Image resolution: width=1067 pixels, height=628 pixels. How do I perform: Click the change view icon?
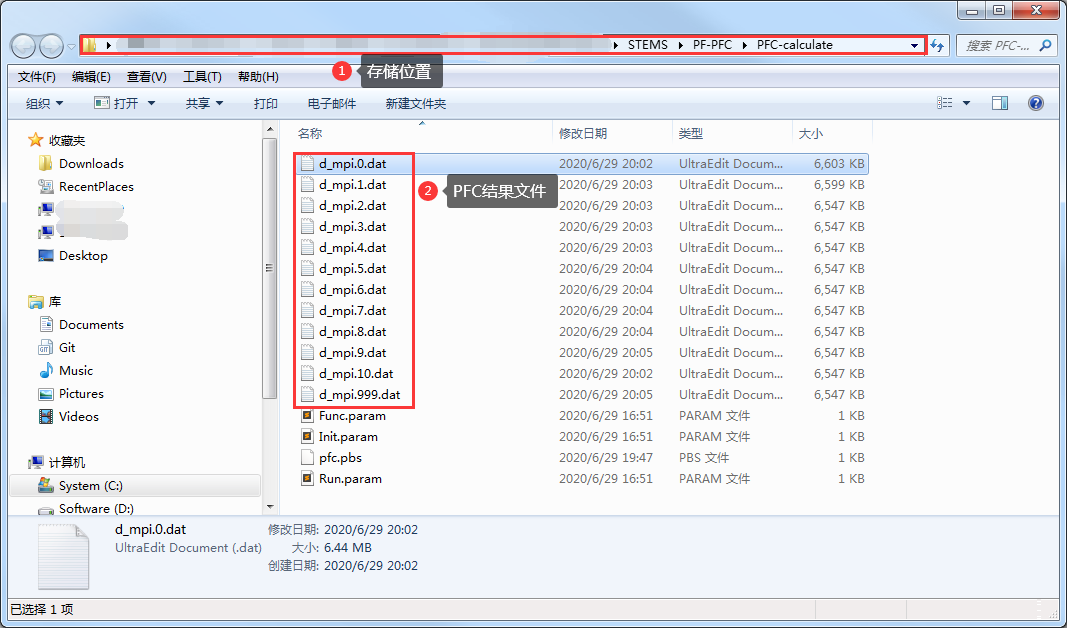[x=945, y=103]
